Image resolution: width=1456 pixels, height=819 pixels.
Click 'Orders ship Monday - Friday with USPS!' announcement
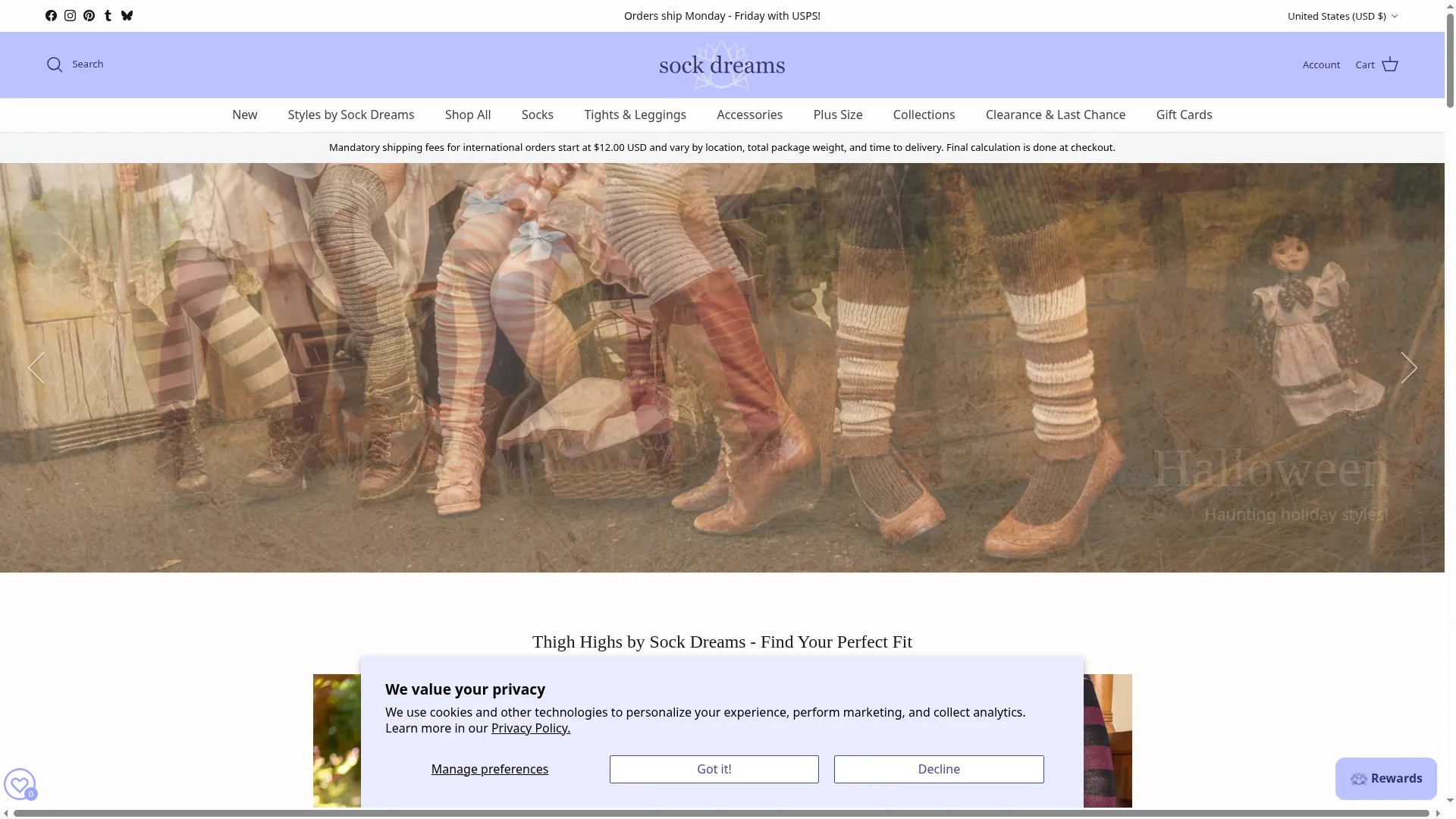pos(722,16)
